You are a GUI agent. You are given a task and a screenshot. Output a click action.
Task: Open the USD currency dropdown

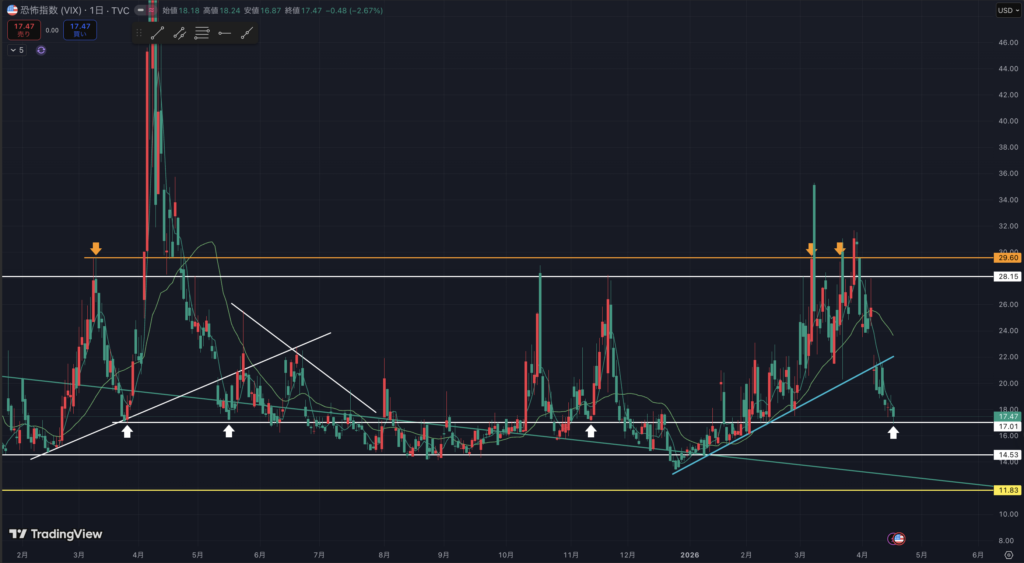[1006, 10]
